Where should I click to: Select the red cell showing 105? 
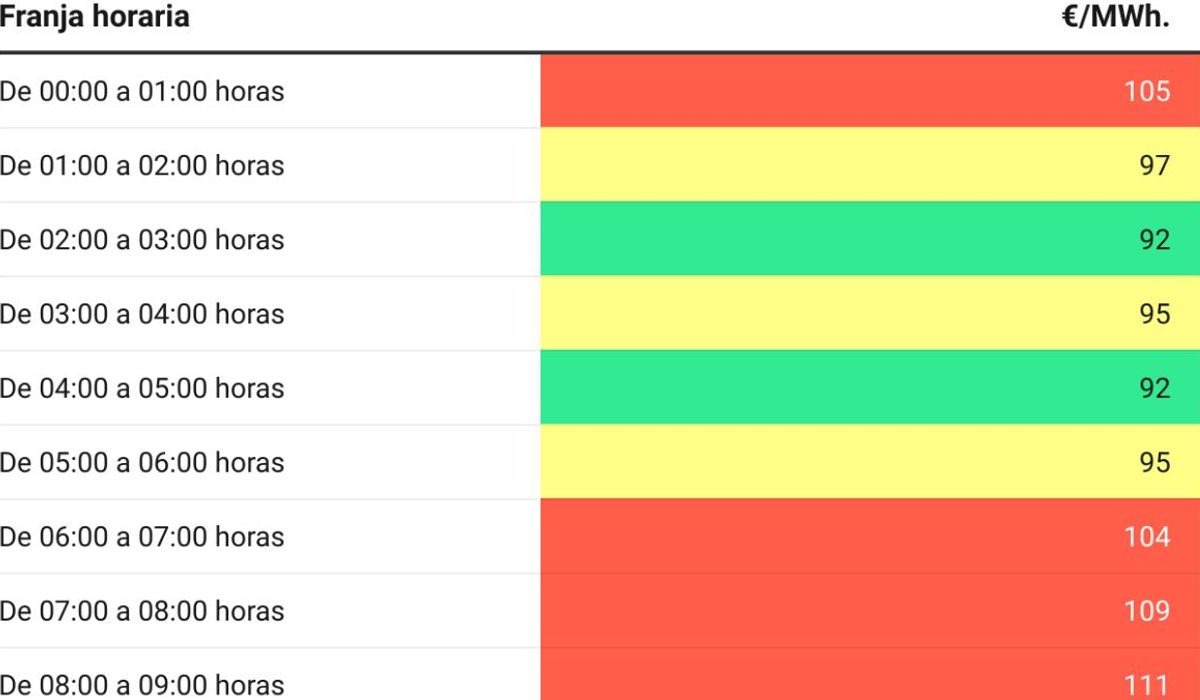point(870,90)
